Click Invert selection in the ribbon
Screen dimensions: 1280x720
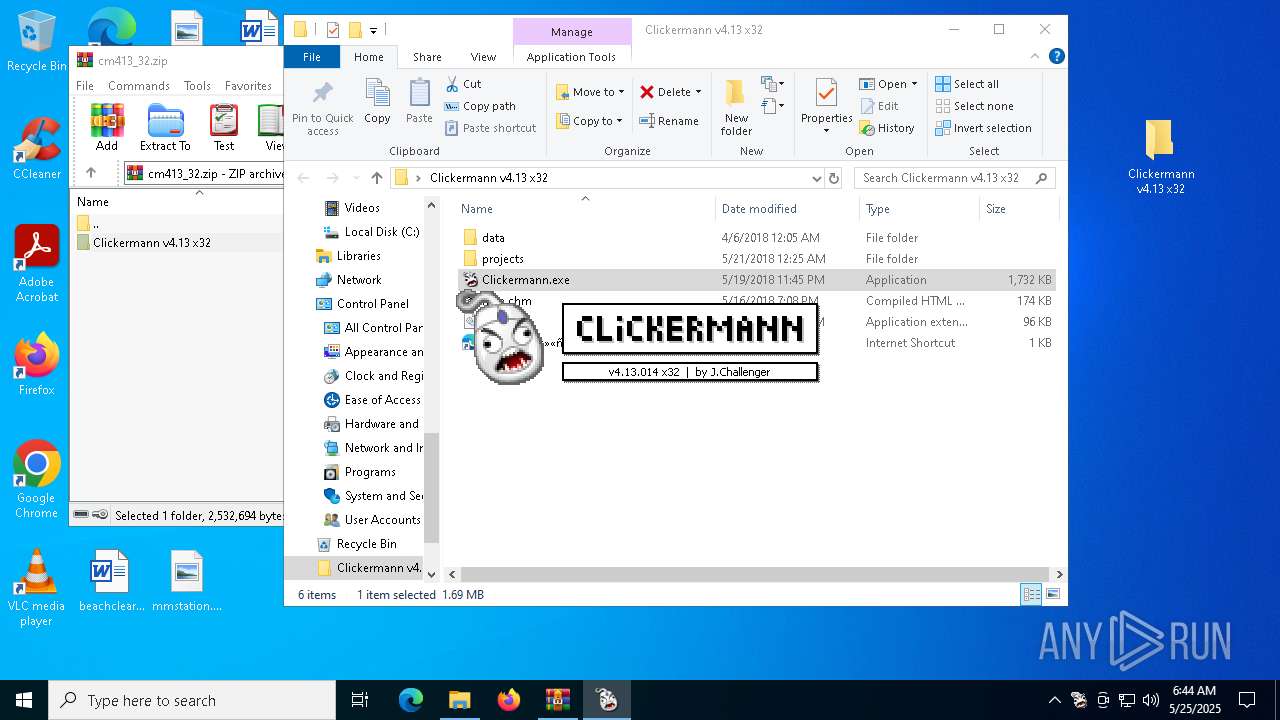[x=983, y=128]
